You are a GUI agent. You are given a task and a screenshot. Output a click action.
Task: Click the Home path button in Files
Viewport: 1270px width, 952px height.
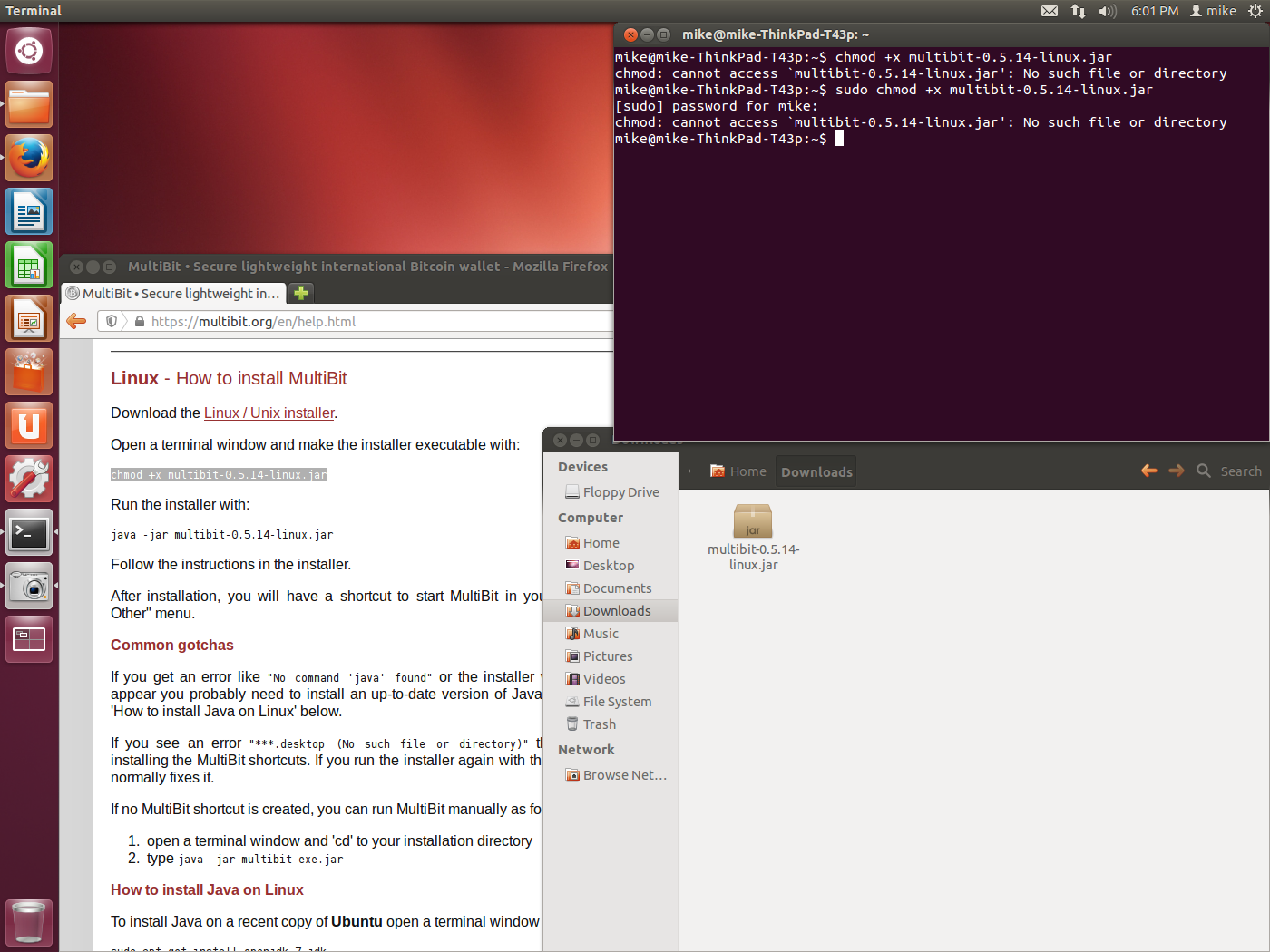[x=738, y=471]
